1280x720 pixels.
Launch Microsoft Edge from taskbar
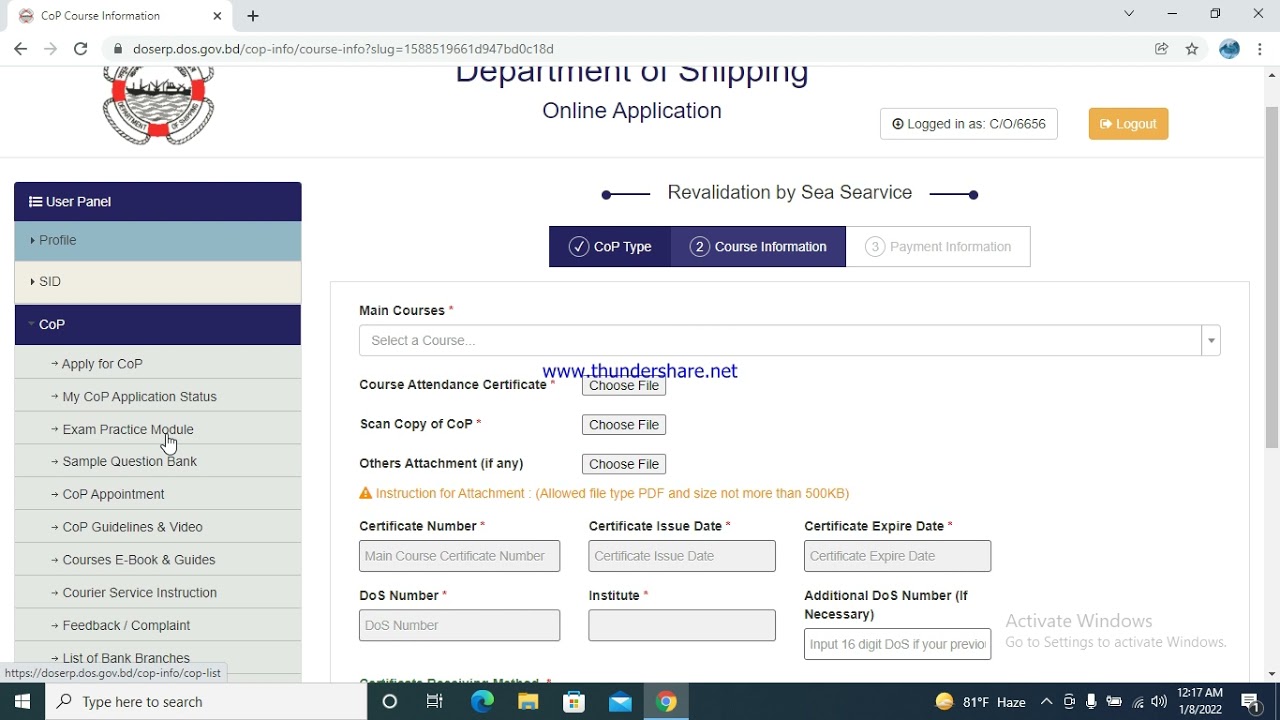coord(482,701)
